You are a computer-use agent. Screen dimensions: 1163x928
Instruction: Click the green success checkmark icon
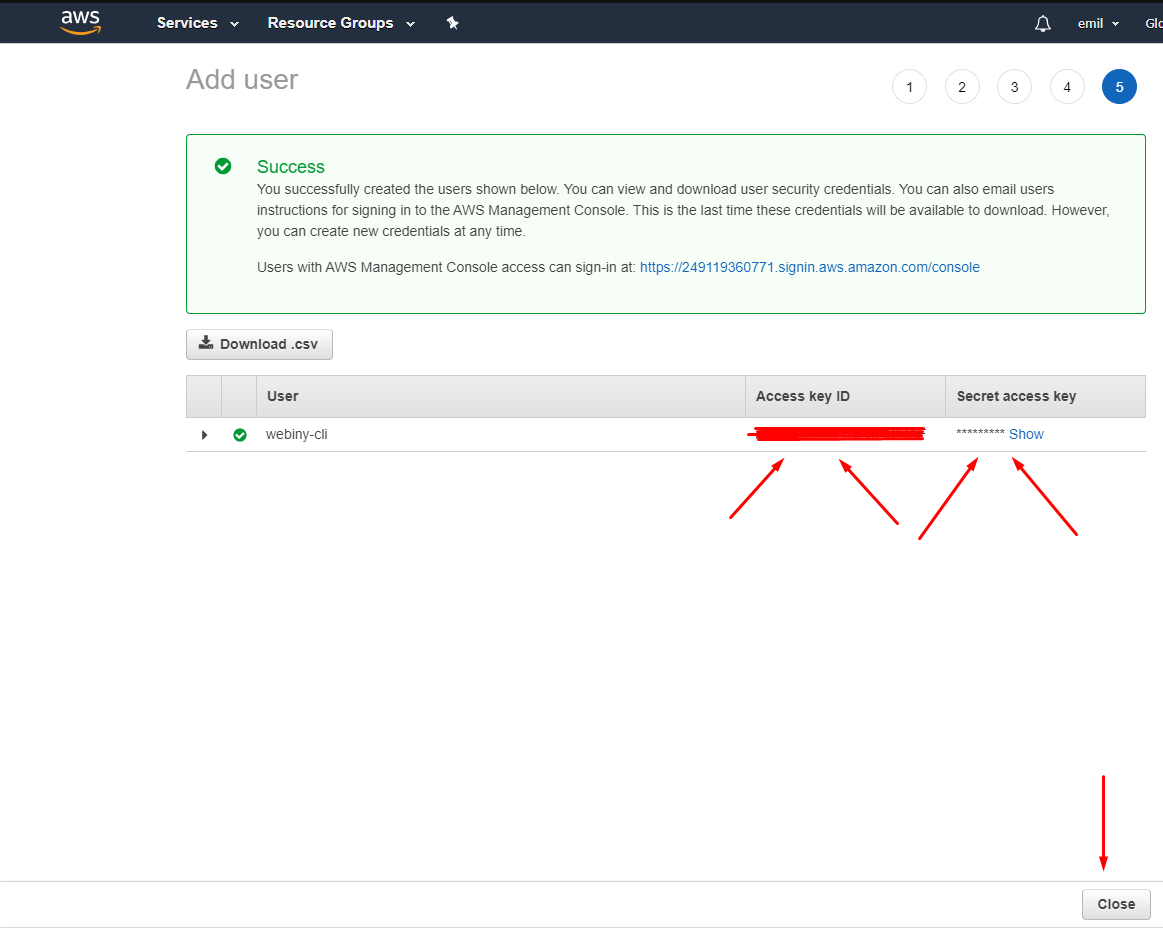(223, 166)
